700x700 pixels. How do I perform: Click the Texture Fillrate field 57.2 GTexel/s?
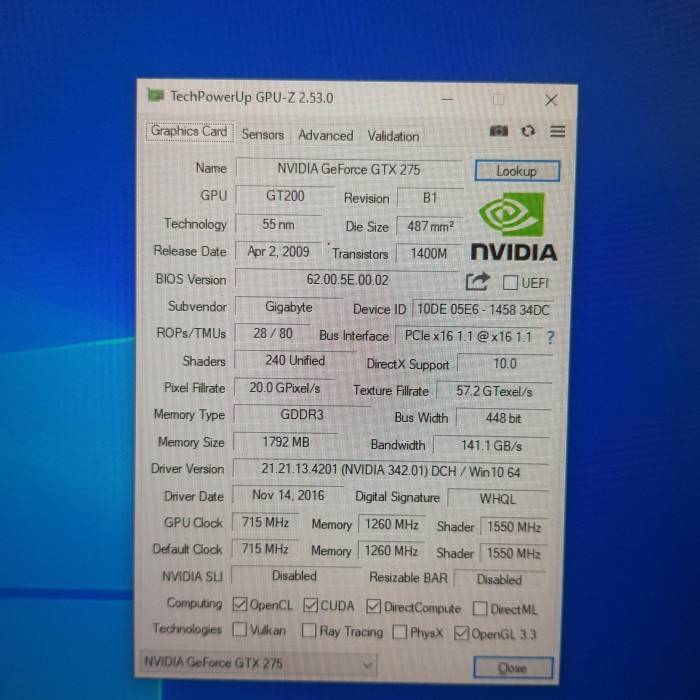coord(494,392)
